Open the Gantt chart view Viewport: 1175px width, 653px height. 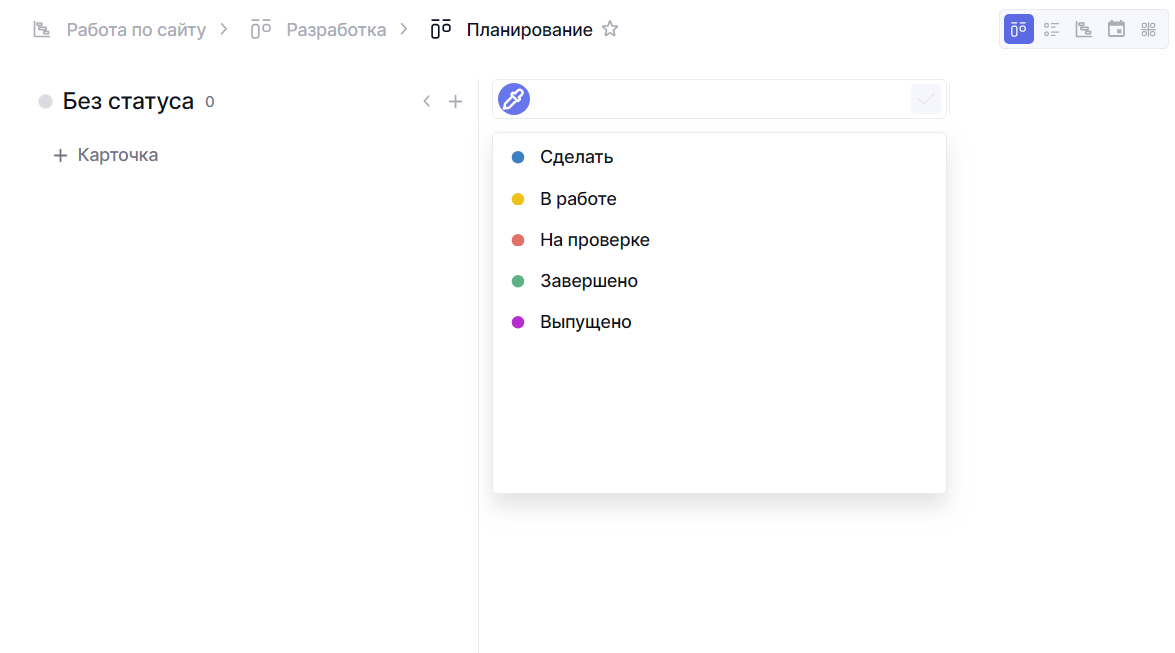pos(1083,29)
